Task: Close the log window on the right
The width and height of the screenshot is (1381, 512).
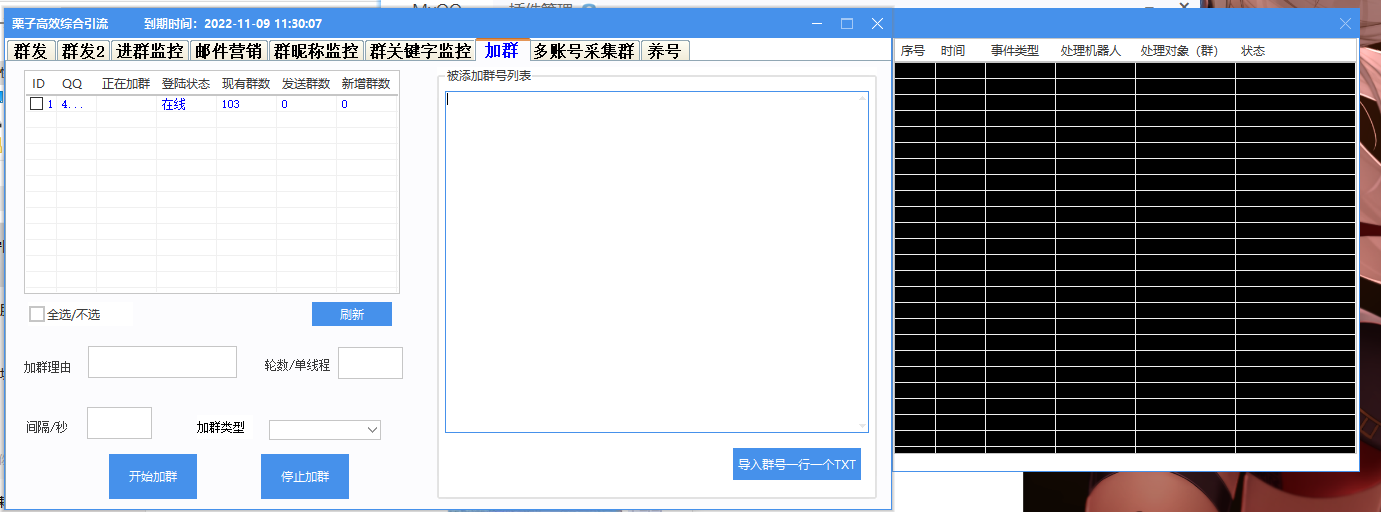Action: click(x=1345, y=23)
